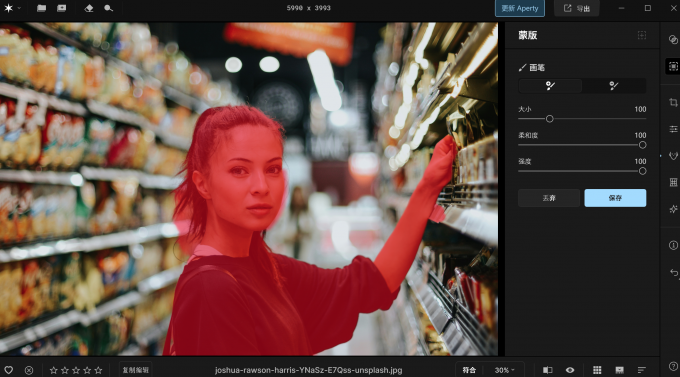Select the subtract brush mode
The height and width of the screenshot is (377, 680).
(614, 86)
